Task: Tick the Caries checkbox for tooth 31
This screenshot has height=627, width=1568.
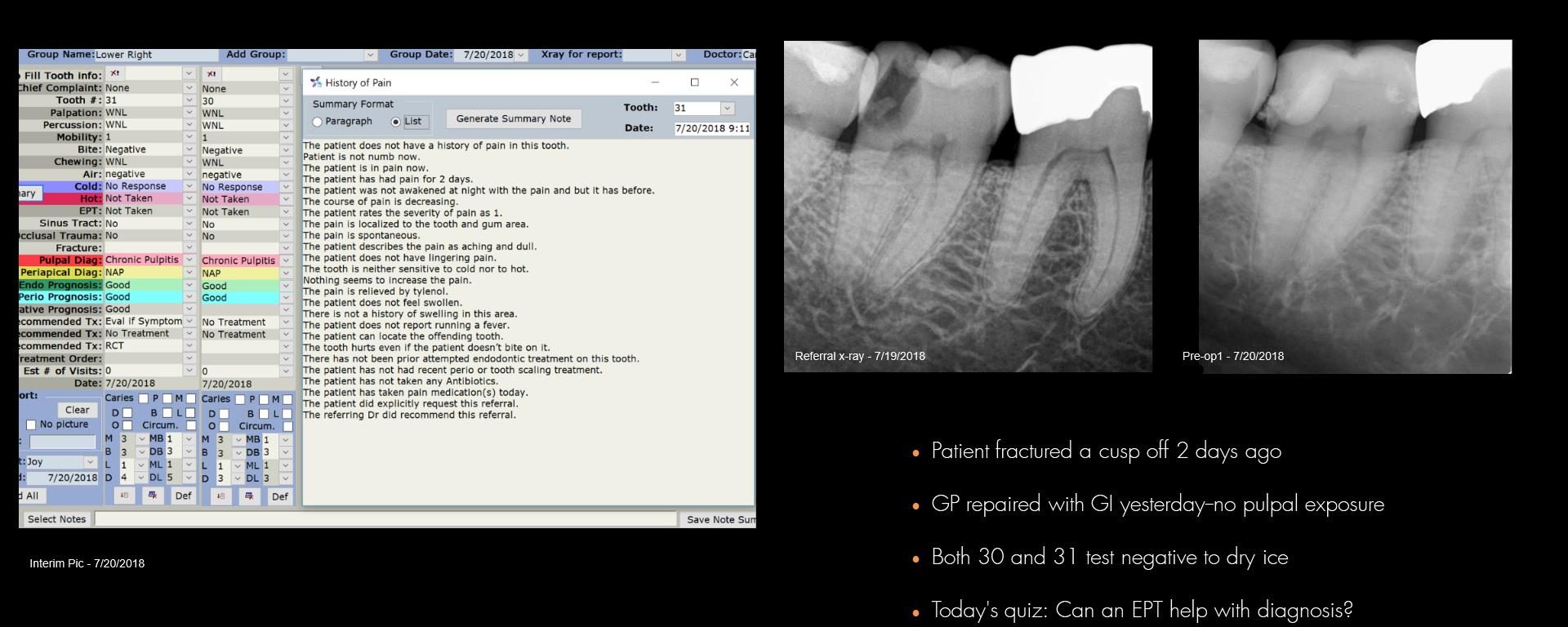Action: (x=143, y=398)
